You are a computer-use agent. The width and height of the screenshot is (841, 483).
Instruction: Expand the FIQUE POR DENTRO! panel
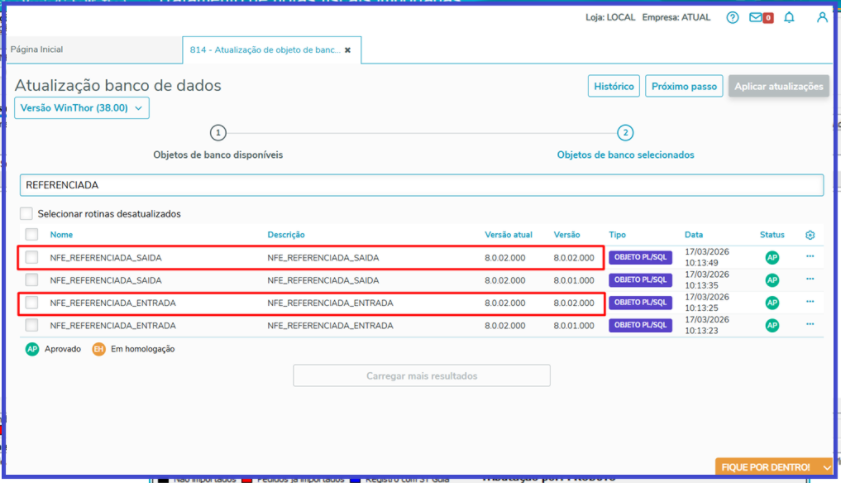pos(775,467)
